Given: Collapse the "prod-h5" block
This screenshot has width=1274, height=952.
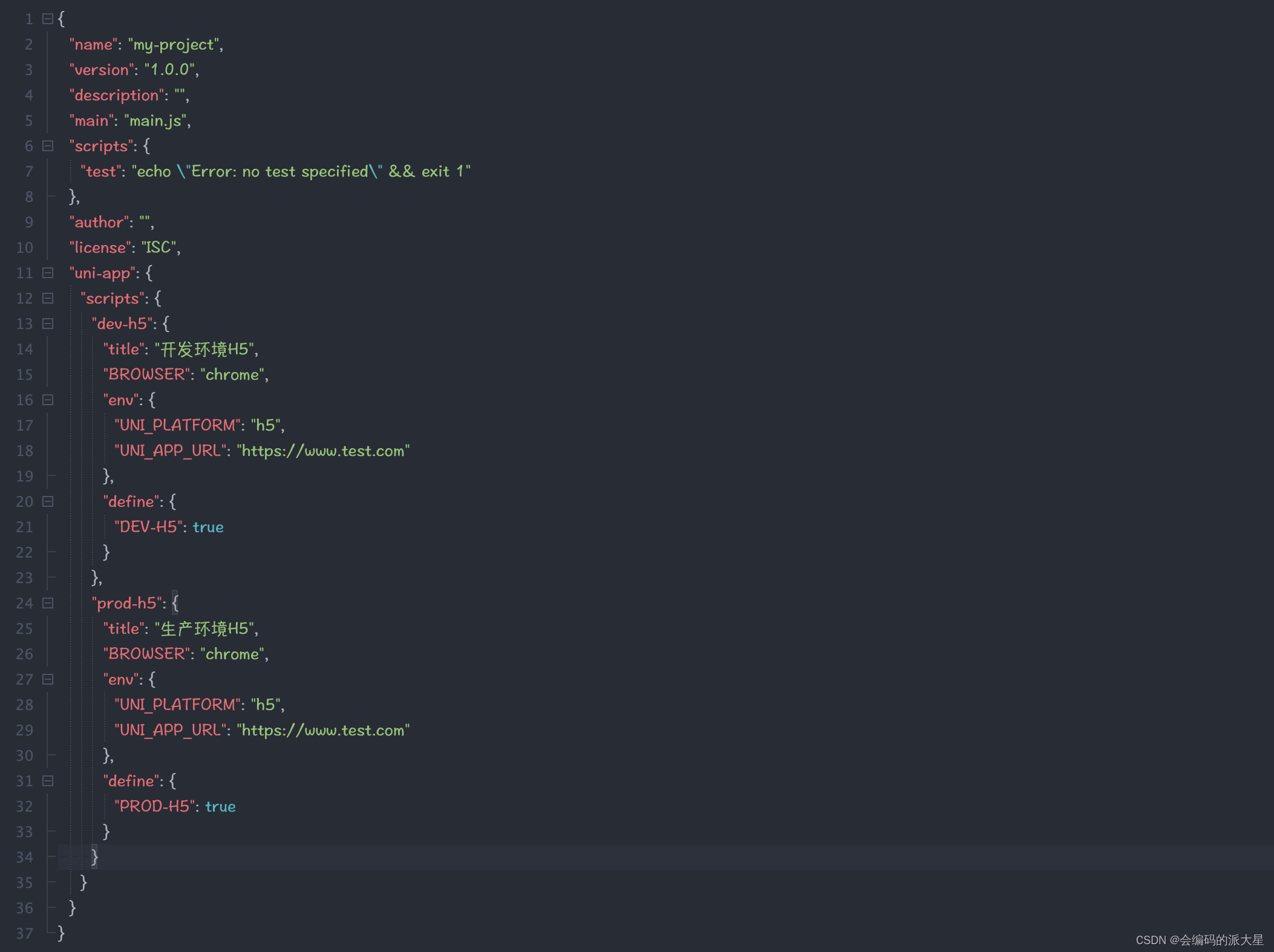Looking at the screenshot, I should 47,603.
